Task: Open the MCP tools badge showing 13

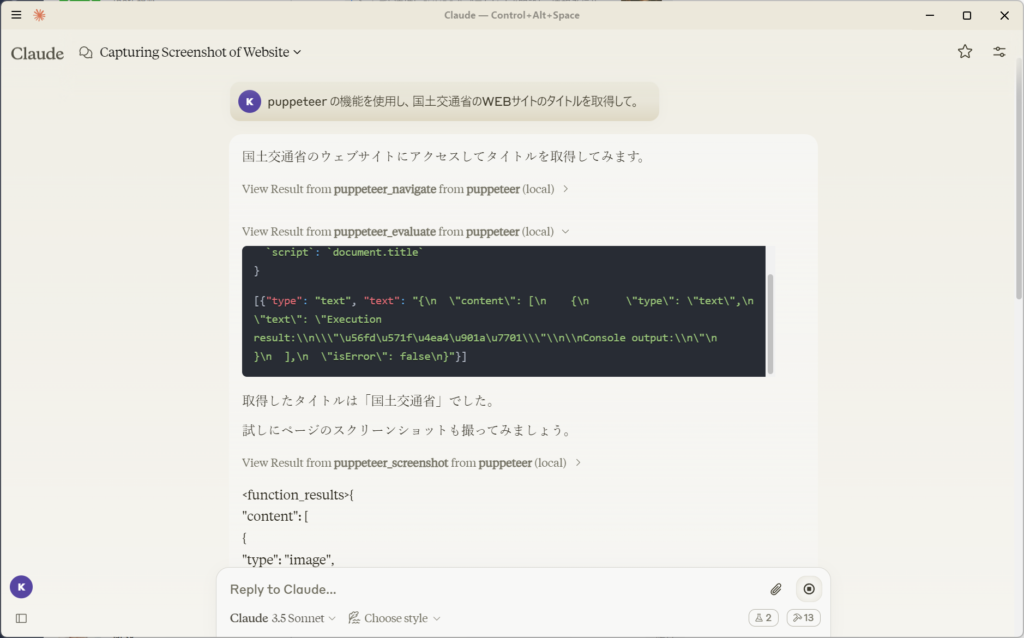Action: [803, 618]
